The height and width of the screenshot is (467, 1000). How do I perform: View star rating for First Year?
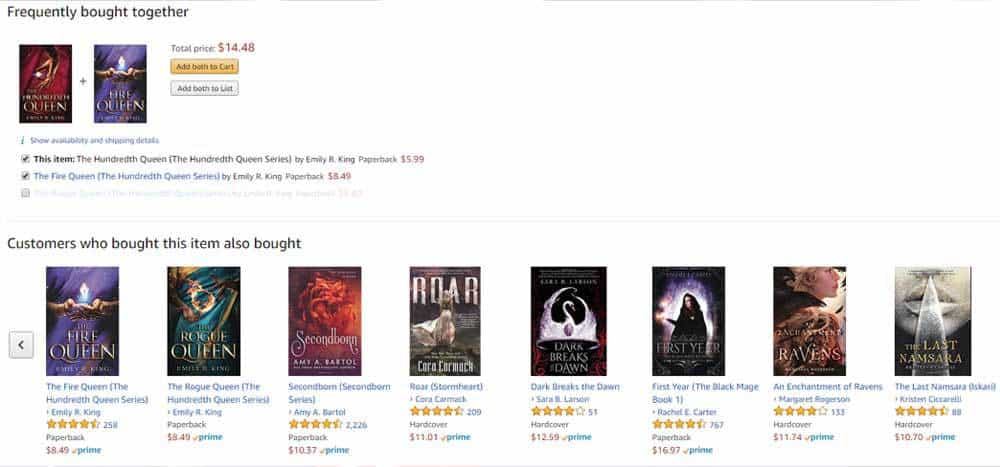click(679, 424)
